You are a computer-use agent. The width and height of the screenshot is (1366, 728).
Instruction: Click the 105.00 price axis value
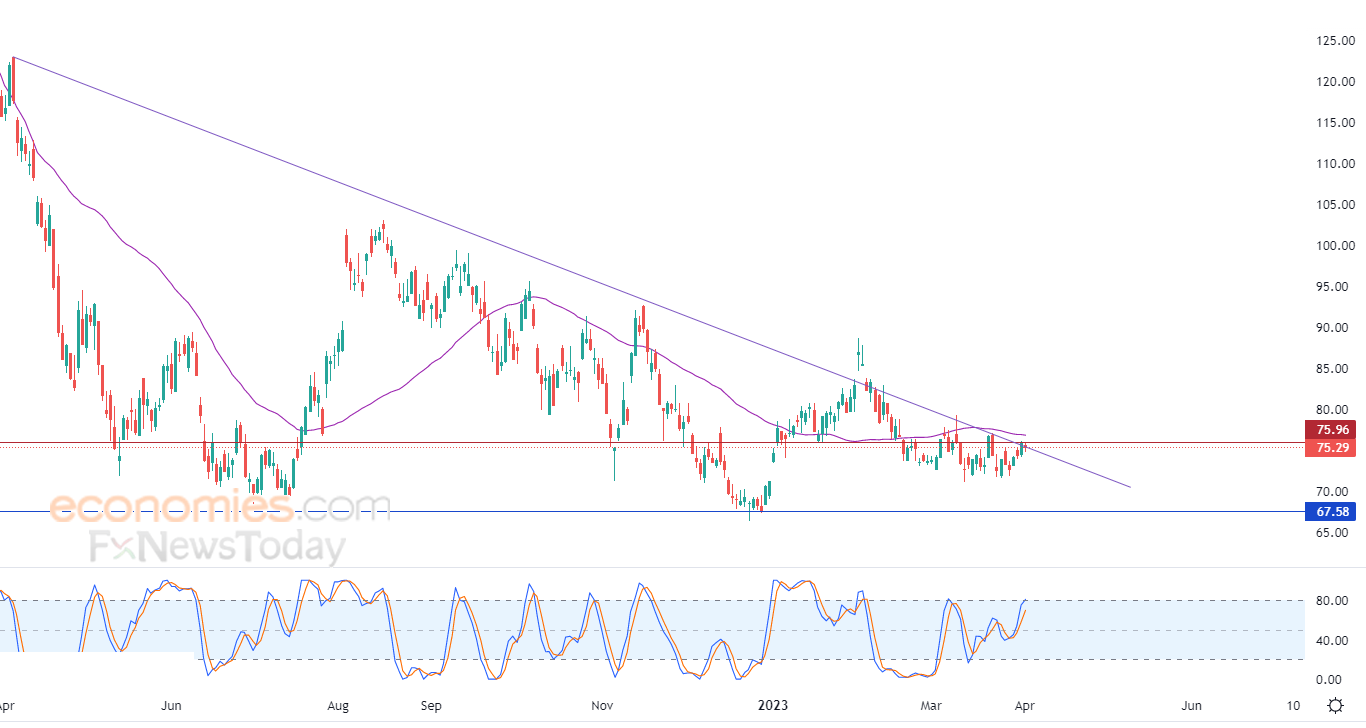click(1335, 205)
